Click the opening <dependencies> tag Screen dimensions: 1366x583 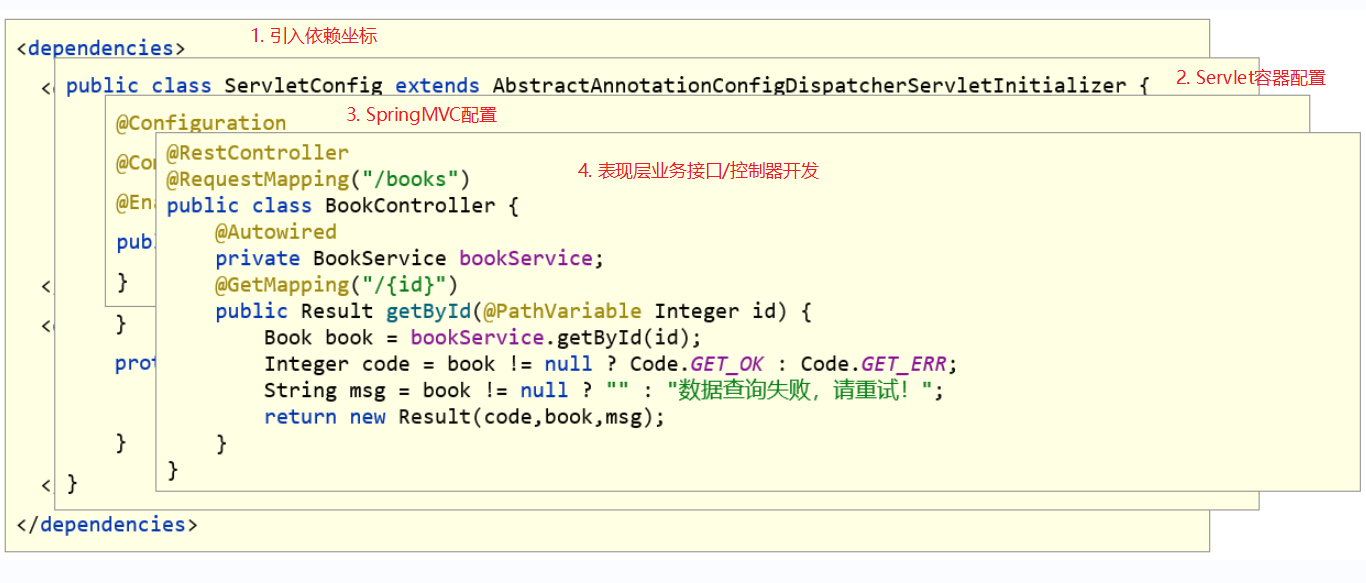101,48
